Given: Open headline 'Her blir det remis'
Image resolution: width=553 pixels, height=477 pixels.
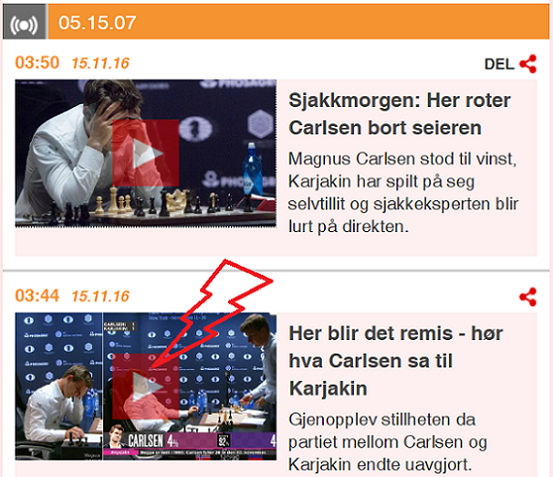Looking at the screenshot, I should [396, 361].
